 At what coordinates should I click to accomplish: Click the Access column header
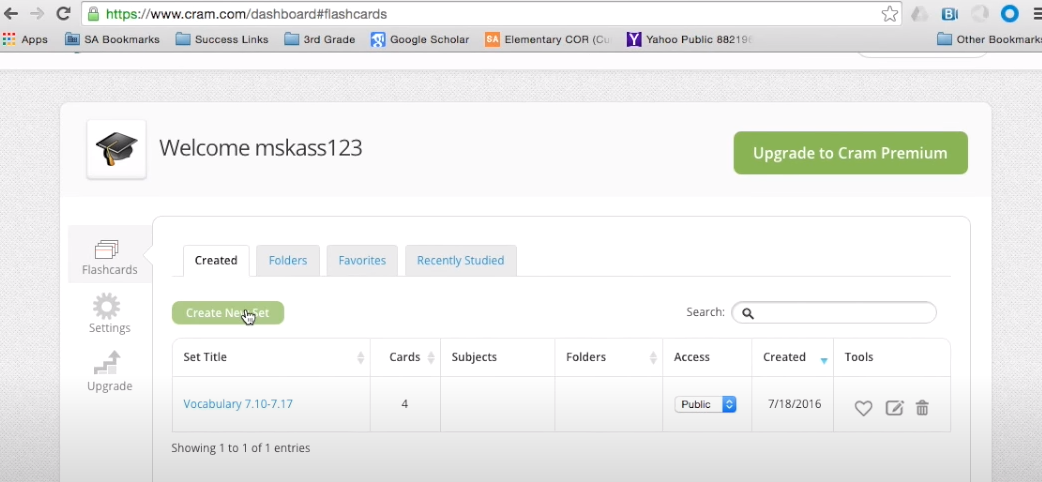click(x=707, y=357)
